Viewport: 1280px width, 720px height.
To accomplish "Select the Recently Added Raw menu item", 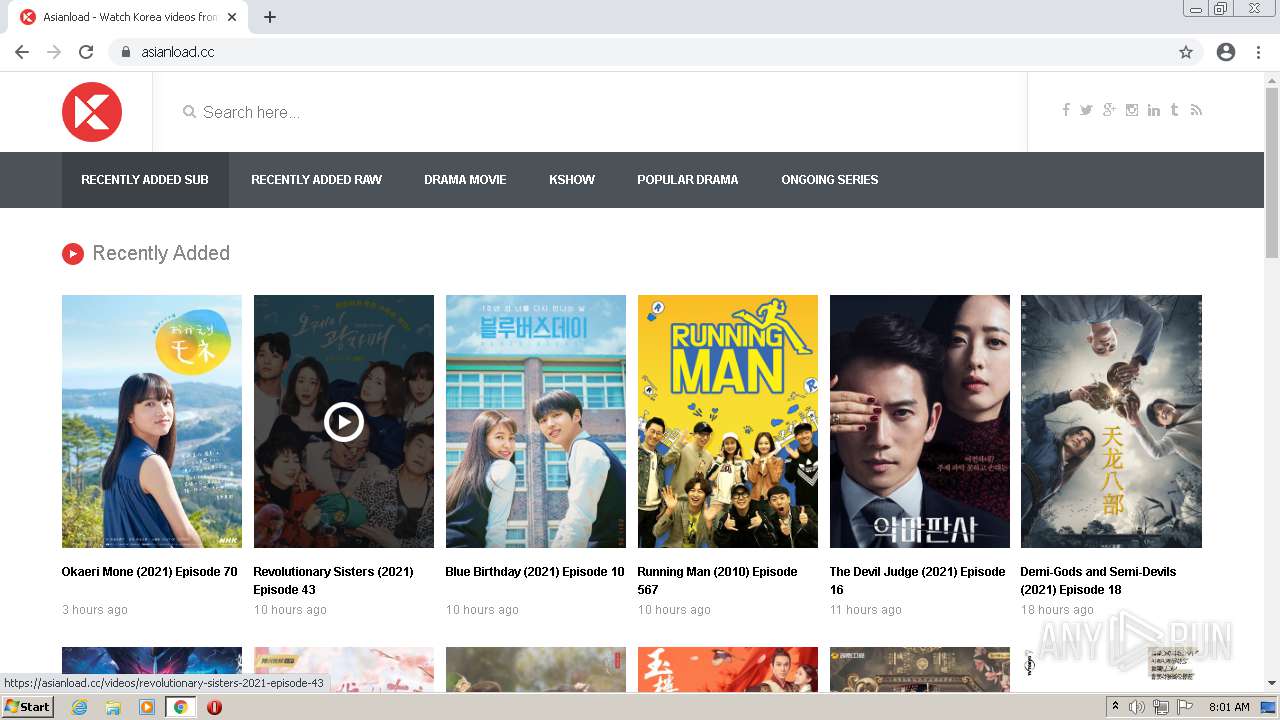I will pos(316,180).
